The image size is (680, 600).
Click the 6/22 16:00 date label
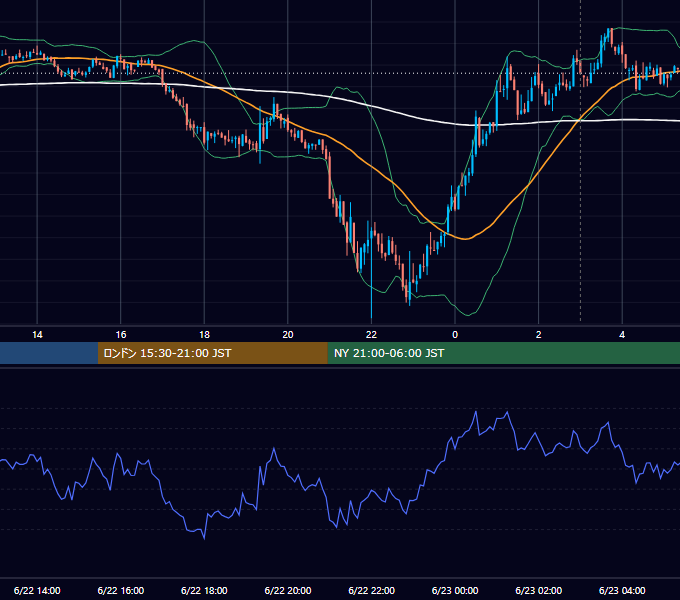121,590
